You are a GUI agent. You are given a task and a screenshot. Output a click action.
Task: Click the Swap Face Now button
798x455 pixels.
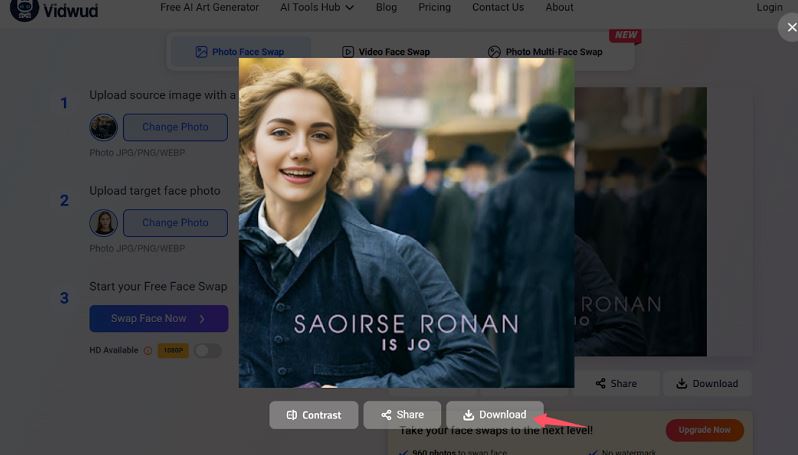click(x=159, y=319)
